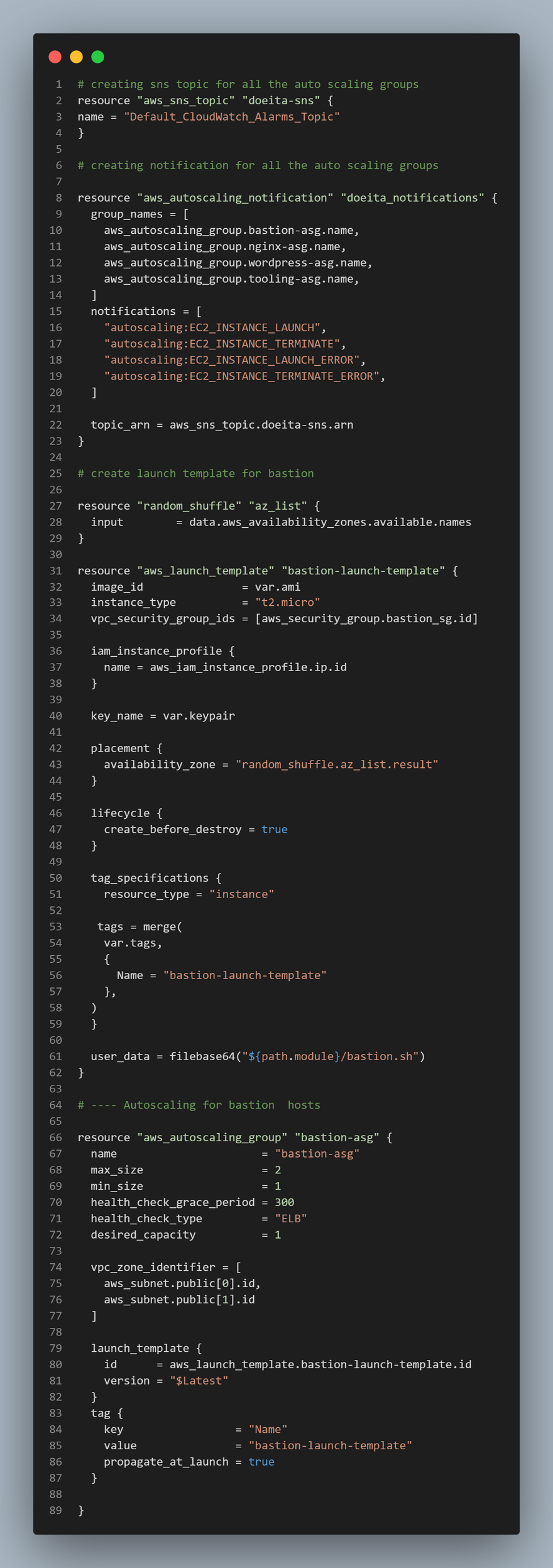Click the red close window dot
Viewport: 553px width, 1568px height.
click(x=55, y=57)
